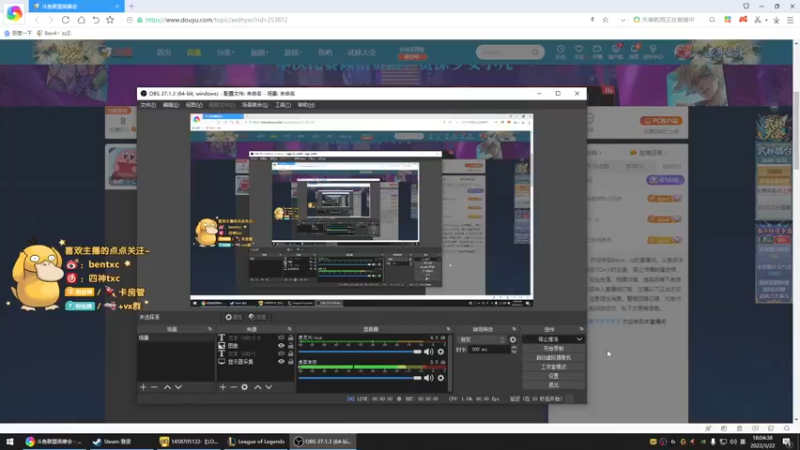The image size is (800, 450).
Task: Pop out the Scenes dock
Action: [x=210, y=329]
